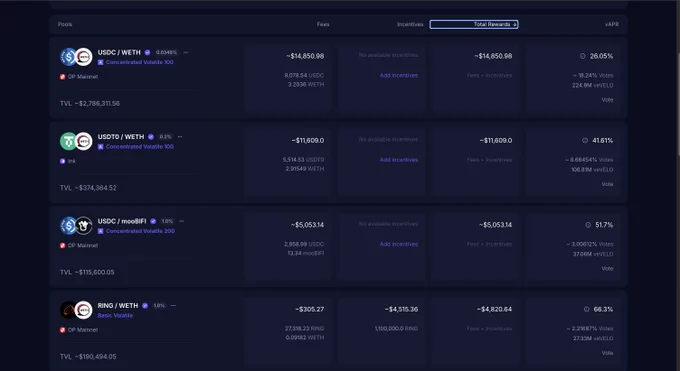Open the Concentrated Volatile 100 link under USDC / WETH

[140, 62]
